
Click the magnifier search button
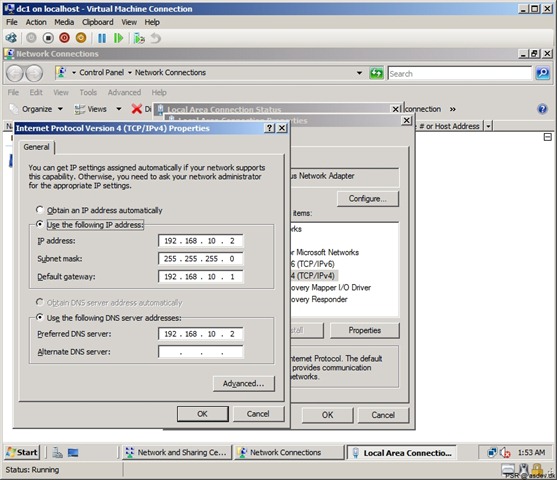coord(542,73)
